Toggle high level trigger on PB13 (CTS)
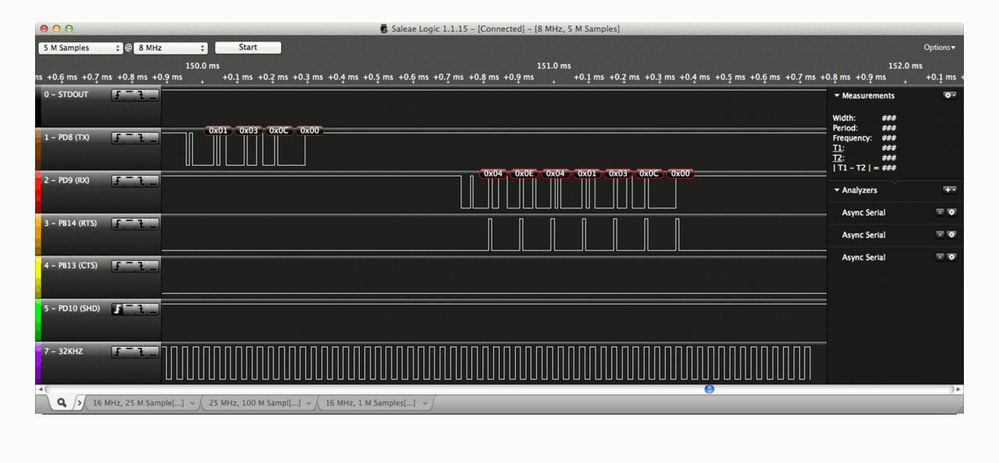999x463 pixels. [130, 266]
